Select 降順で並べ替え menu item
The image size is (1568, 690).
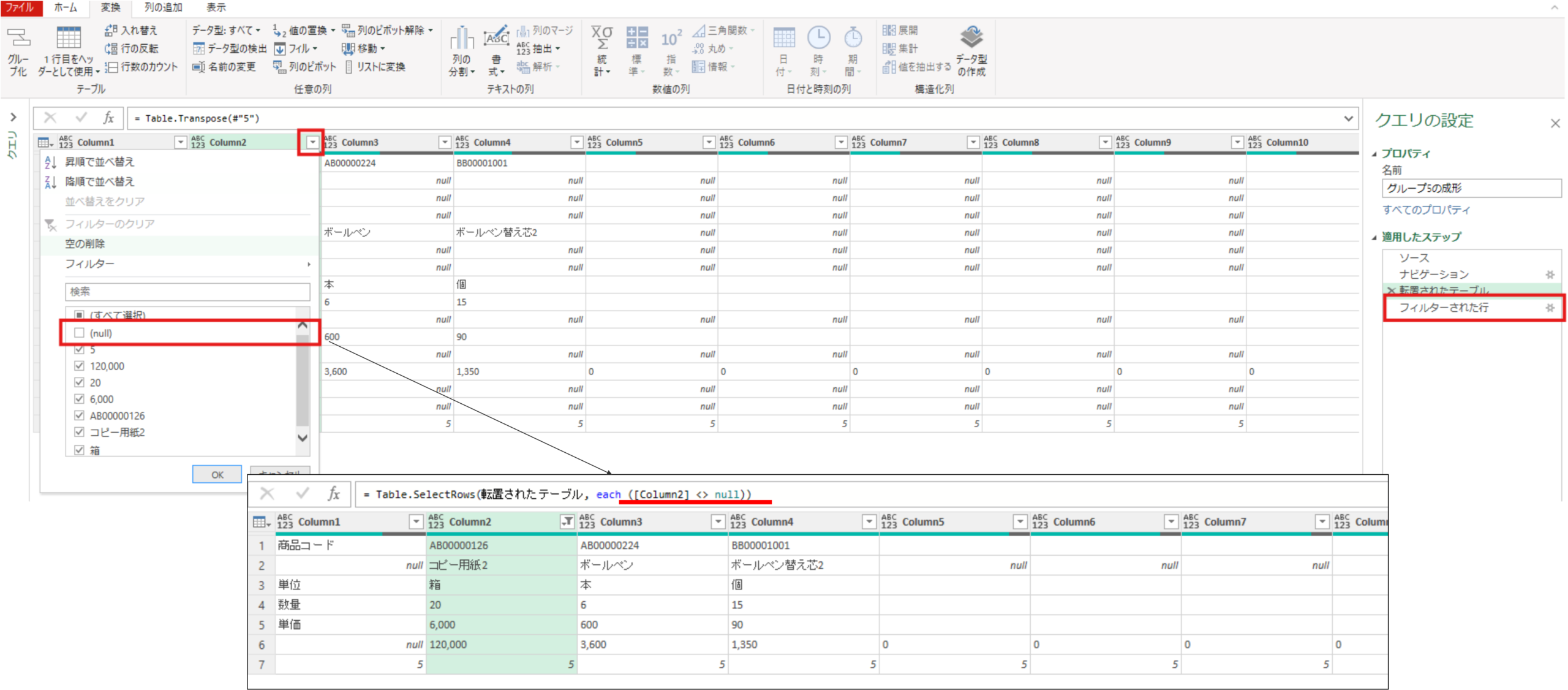pyautogui.click(x=179, y=181)
